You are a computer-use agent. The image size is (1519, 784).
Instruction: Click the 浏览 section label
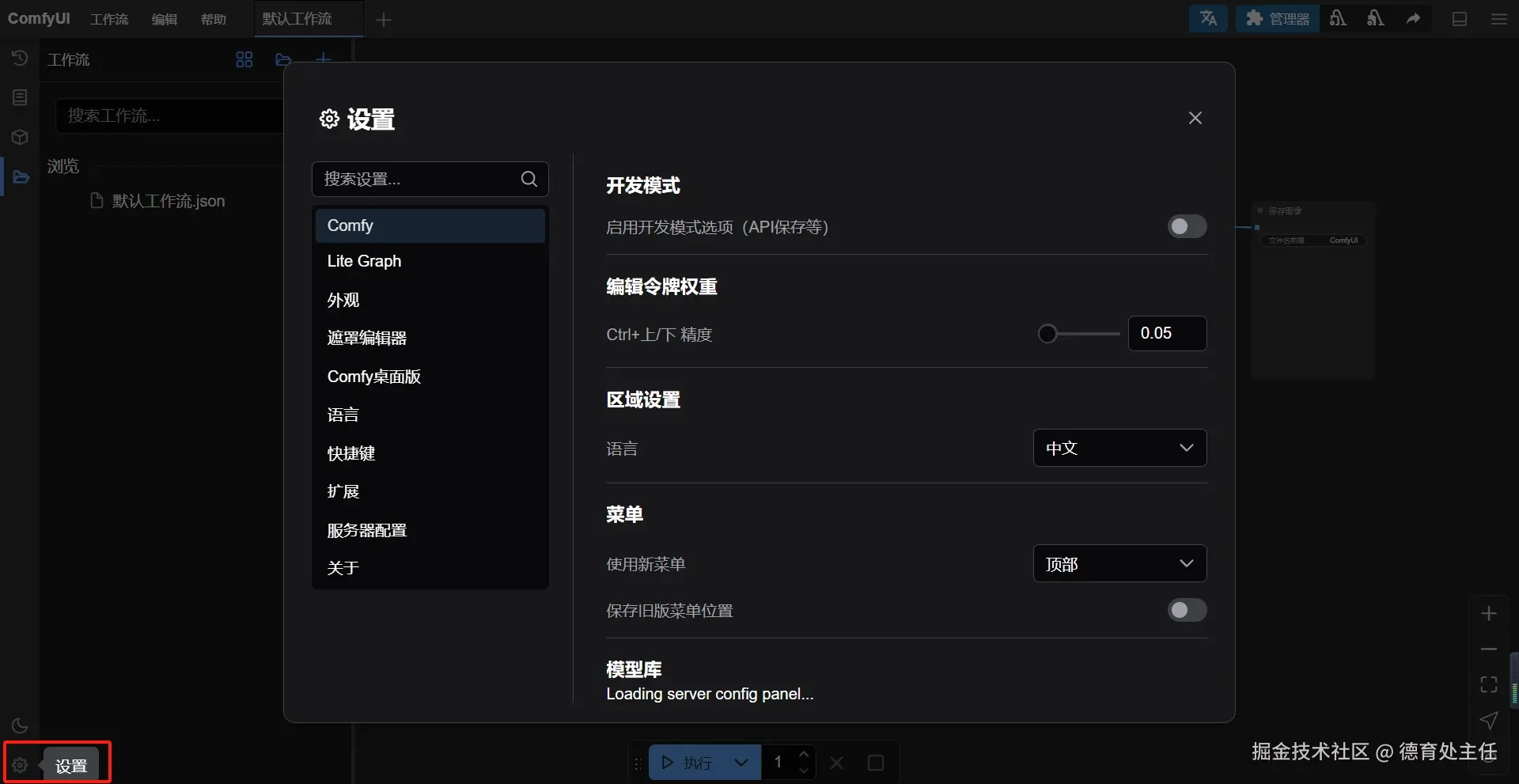tap(63, 166)
